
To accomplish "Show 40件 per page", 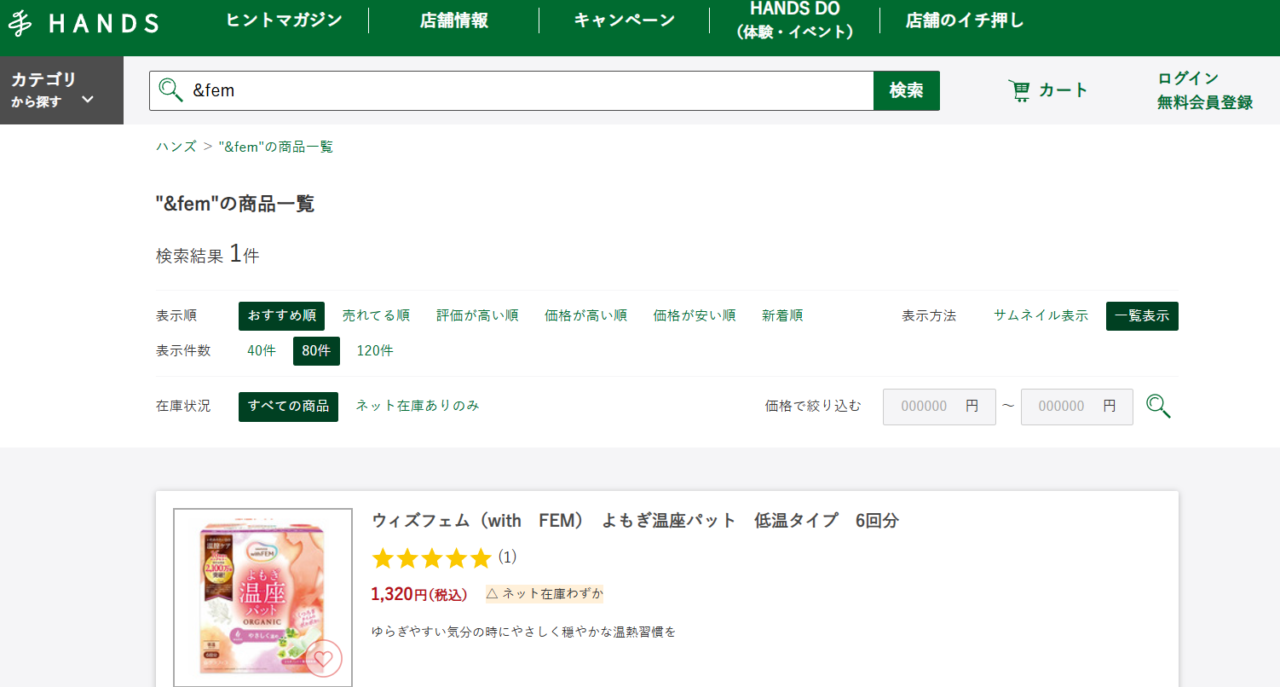I will 262,351.
